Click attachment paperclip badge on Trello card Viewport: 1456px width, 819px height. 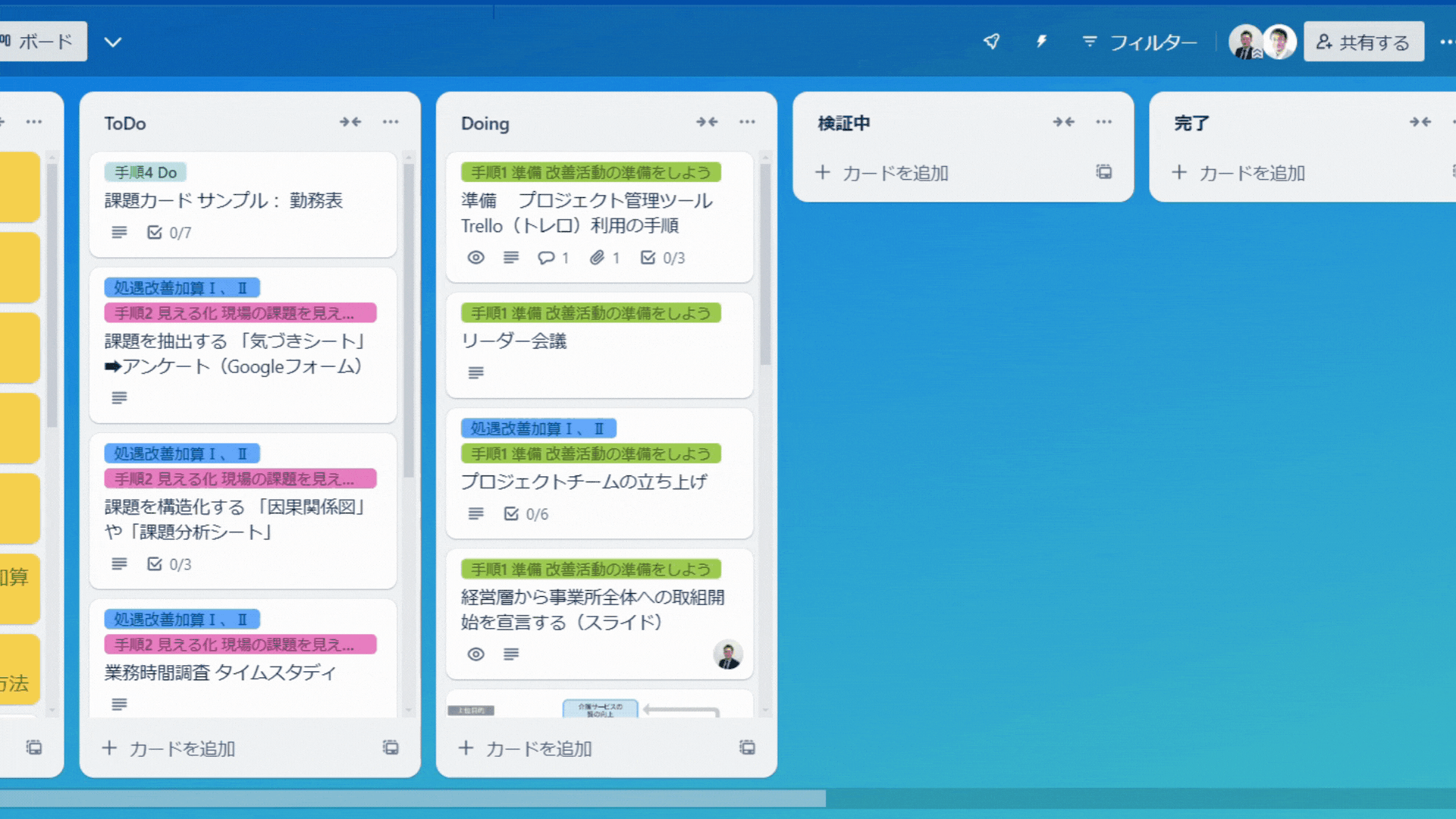coord(605,258)
